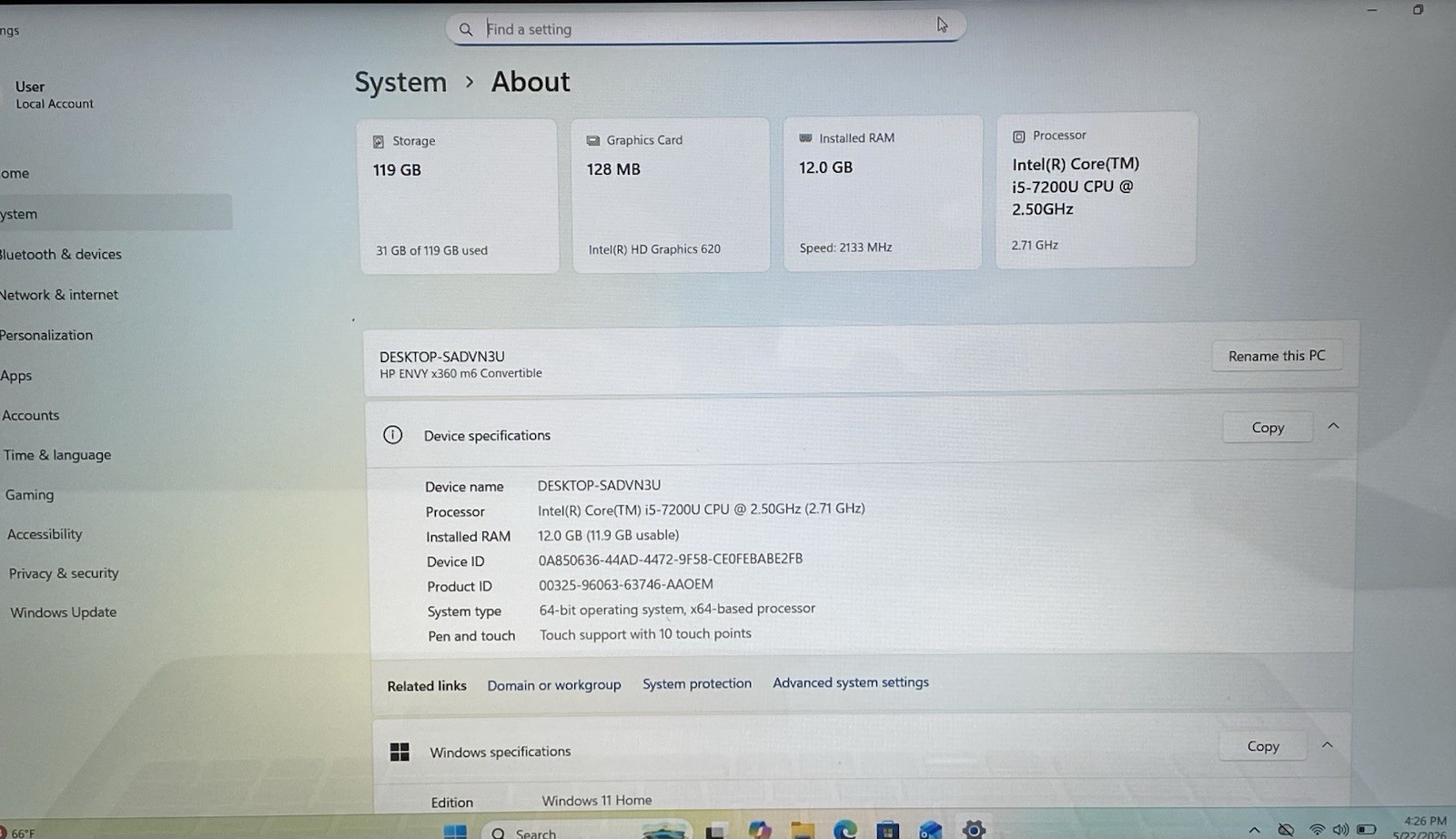Click the search magnifier icon in Find a setting
Image resolution: width=1456 pixels, height=839 pixels.
[466, 29]
